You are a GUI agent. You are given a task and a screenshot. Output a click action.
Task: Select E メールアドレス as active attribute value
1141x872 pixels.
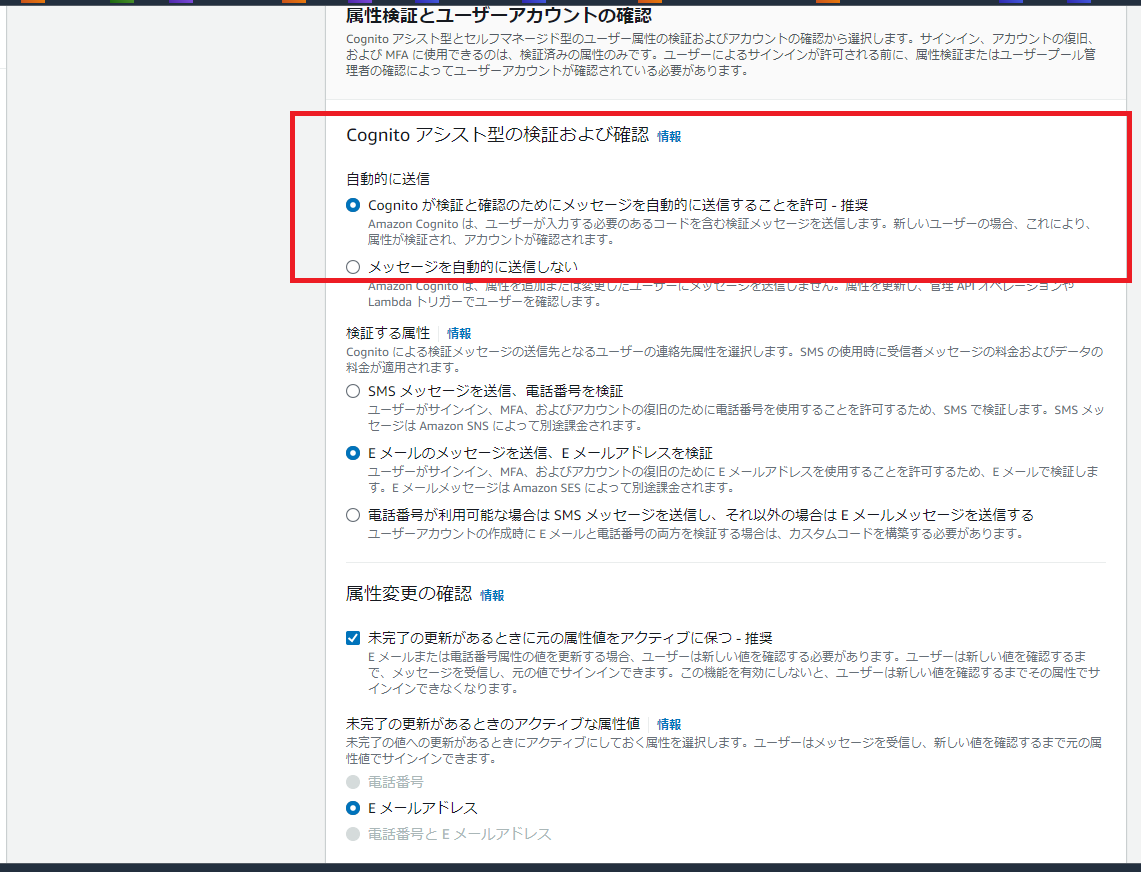[352, 808]
